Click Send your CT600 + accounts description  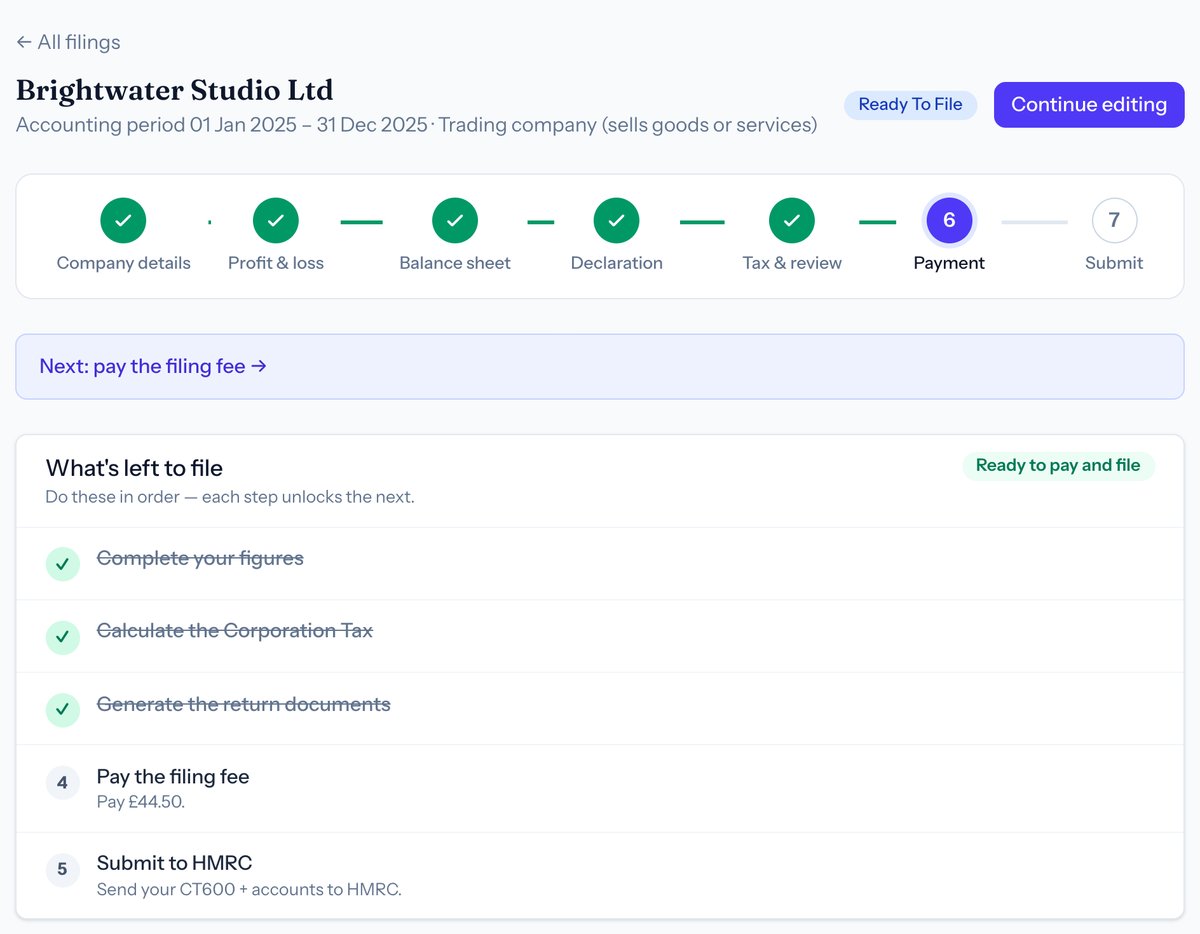(x=249, y=889)
